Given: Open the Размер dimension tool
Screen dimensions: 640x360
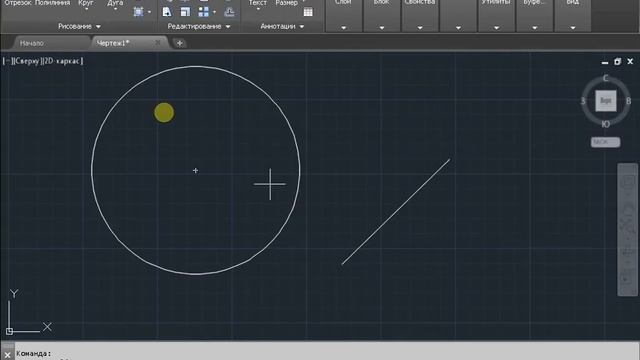Looking at the screenshot, I should pos(287,3).
